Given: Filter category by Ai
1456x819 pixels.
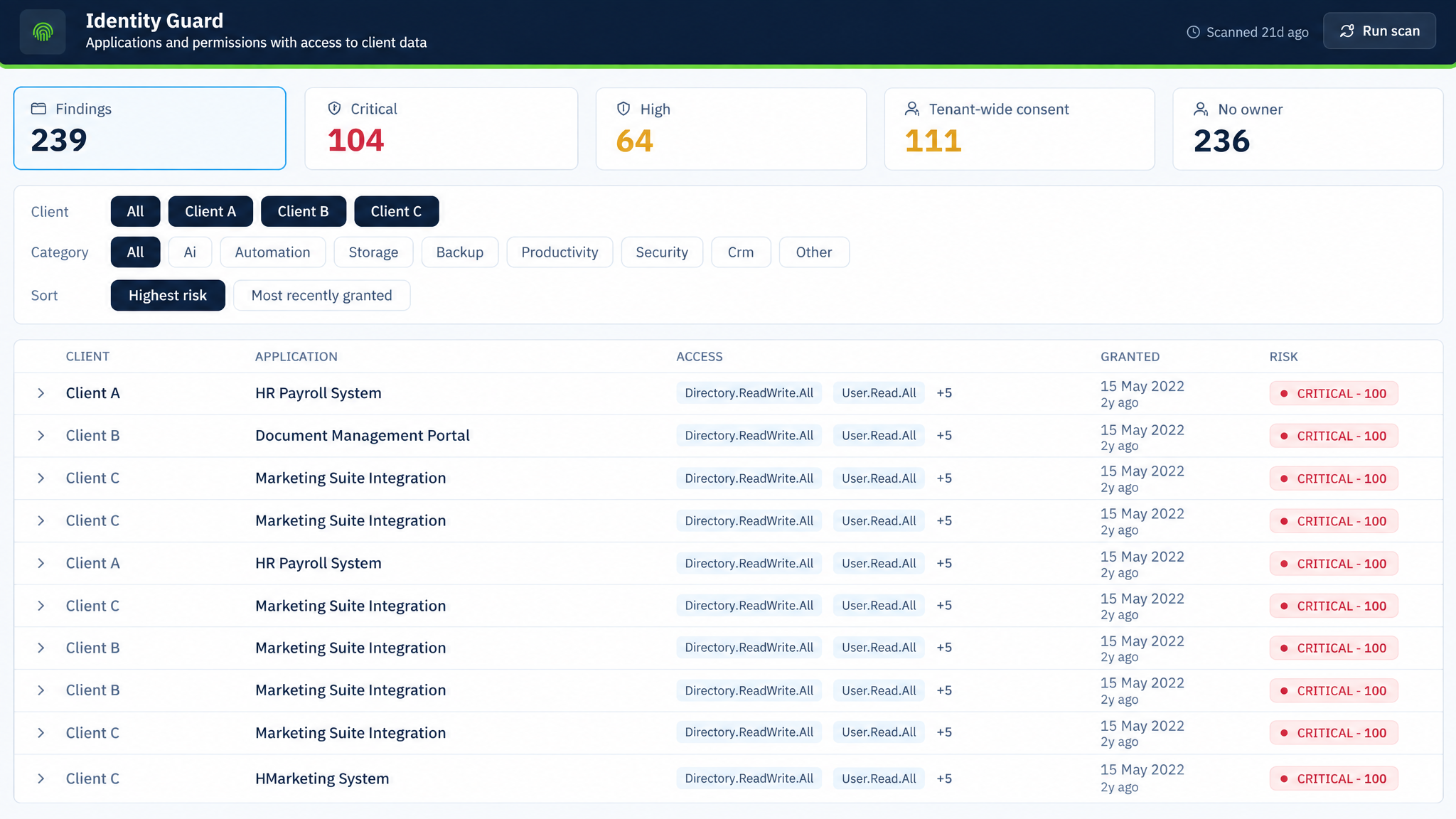Looking at the screenshot, I should tap(190, 252).
